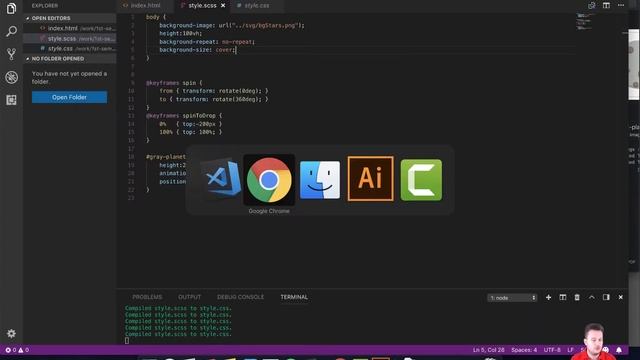Open the Explorer view in activity bar
The image size is (640, 360).
tap(11, 8)
